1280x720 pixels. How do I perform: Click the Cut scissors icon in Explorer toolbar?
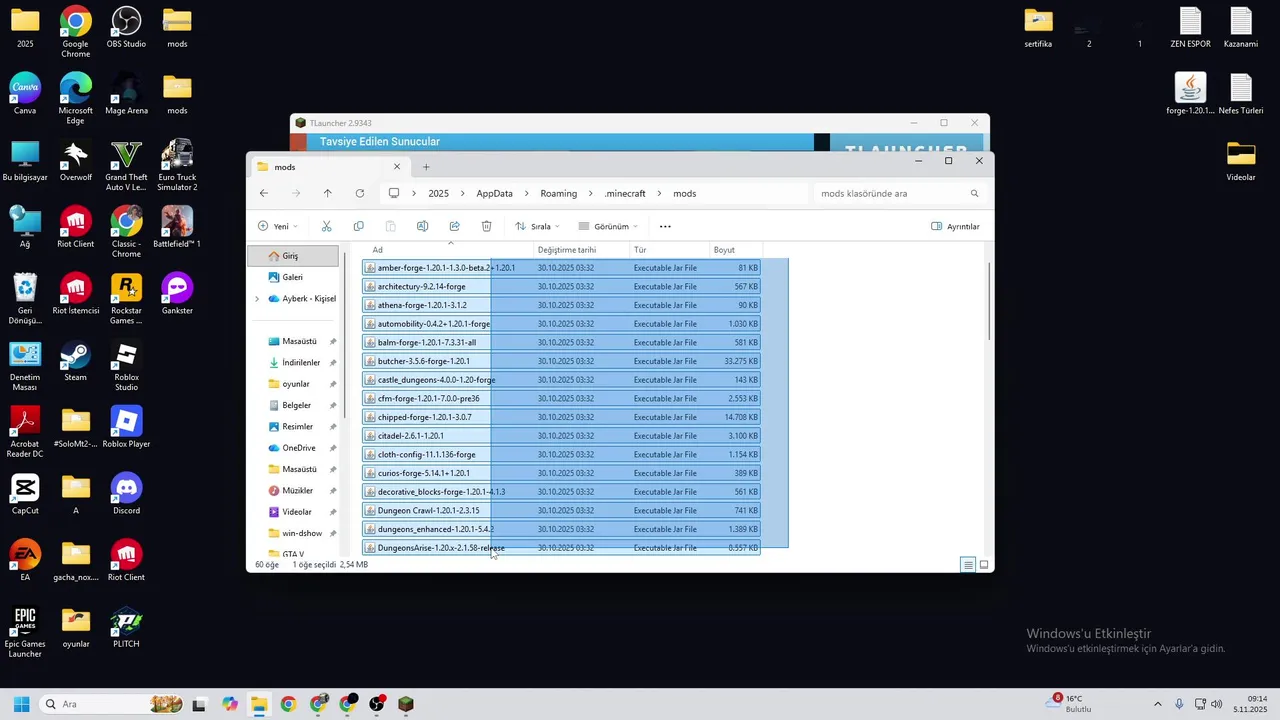[x=326, y=226]
